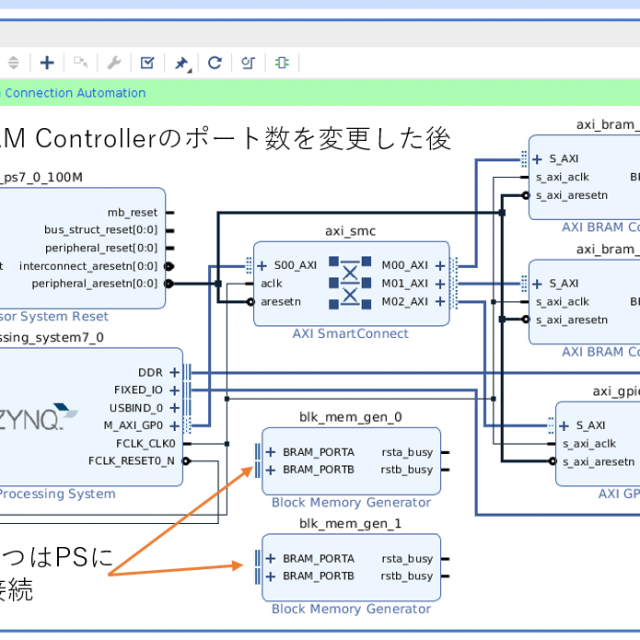Expand the S00_AXI port on axi_smc
Viewport: 640px width, 640px height.
point(262,265)
